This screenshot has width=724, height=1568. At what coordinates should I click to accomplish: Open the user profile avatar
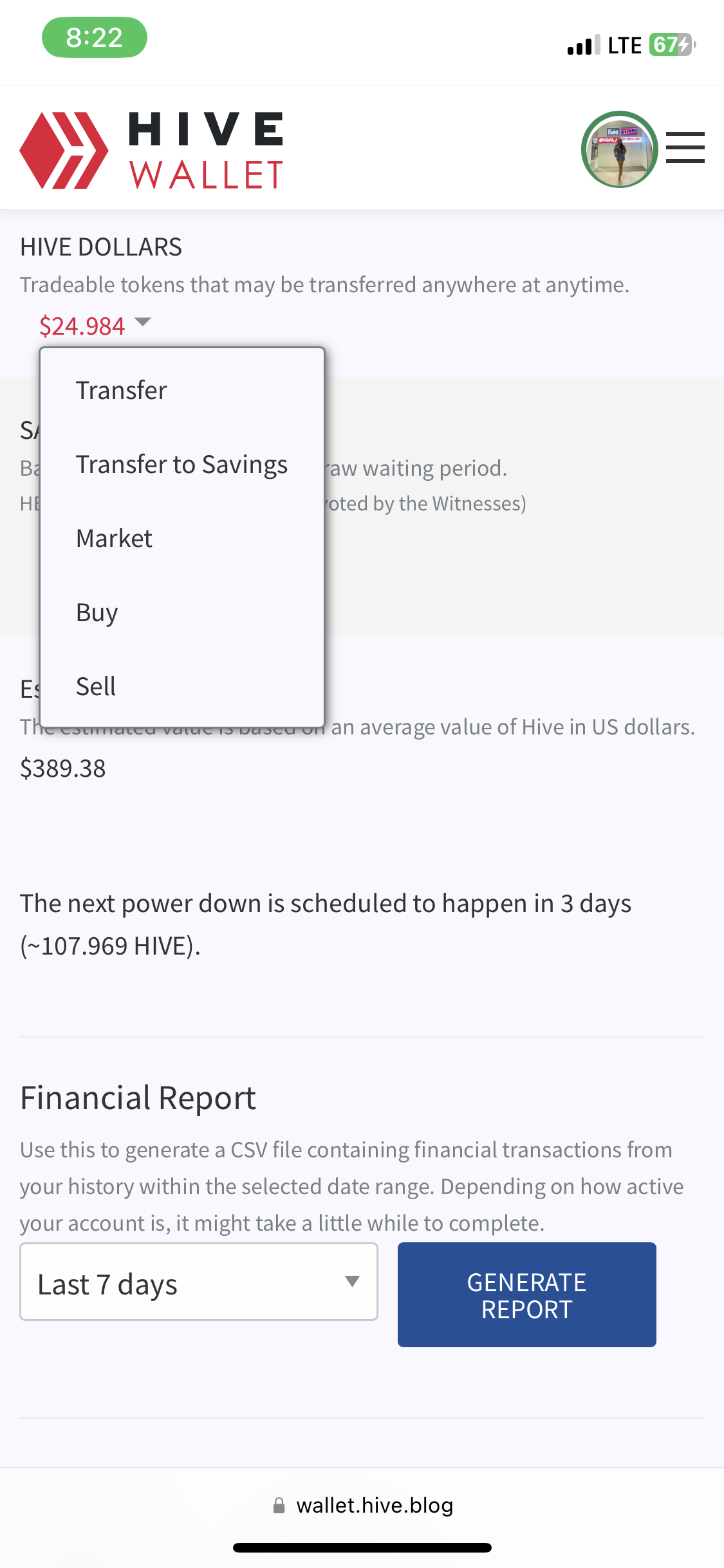(619, 149)
